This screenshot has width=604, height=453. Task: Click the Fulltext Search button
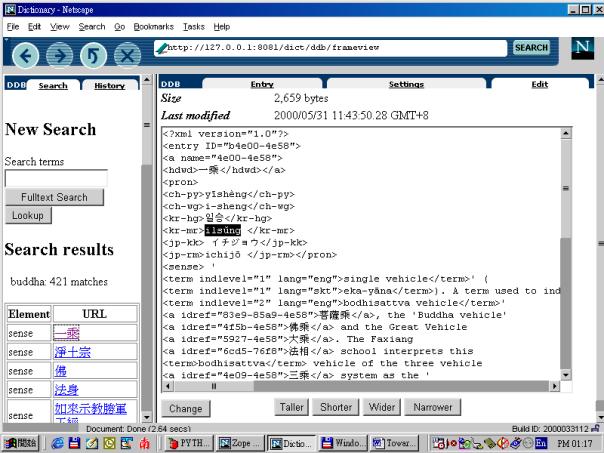point(54,197)
